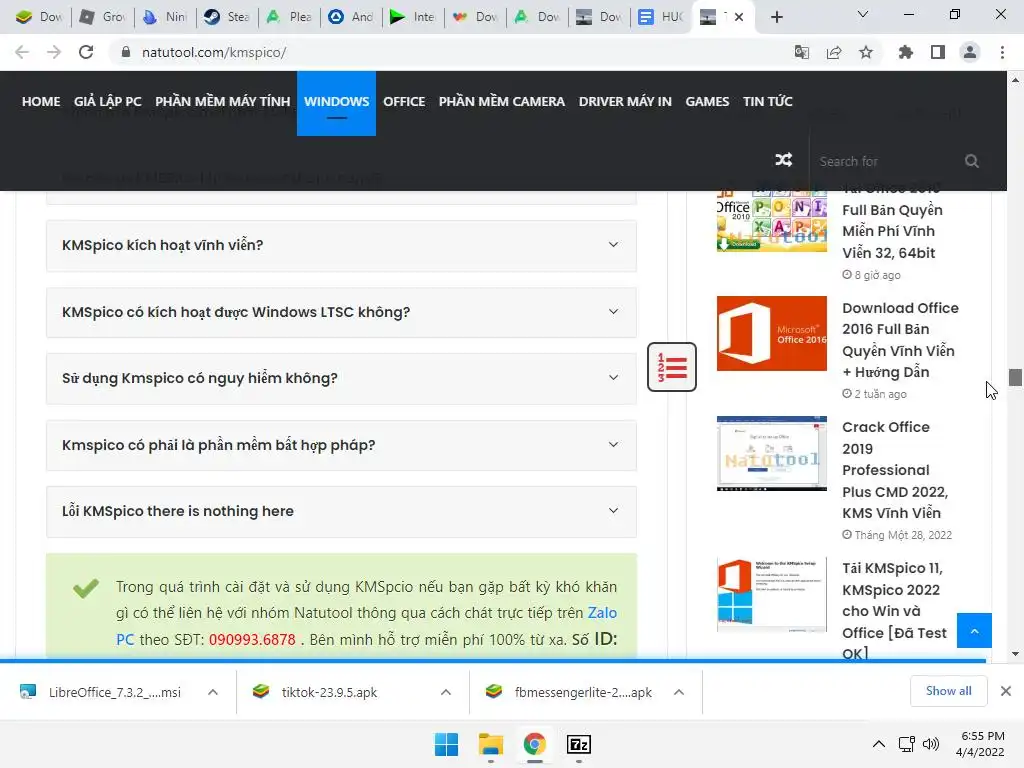Open File Explorer from taskbar

click(490, 744)
